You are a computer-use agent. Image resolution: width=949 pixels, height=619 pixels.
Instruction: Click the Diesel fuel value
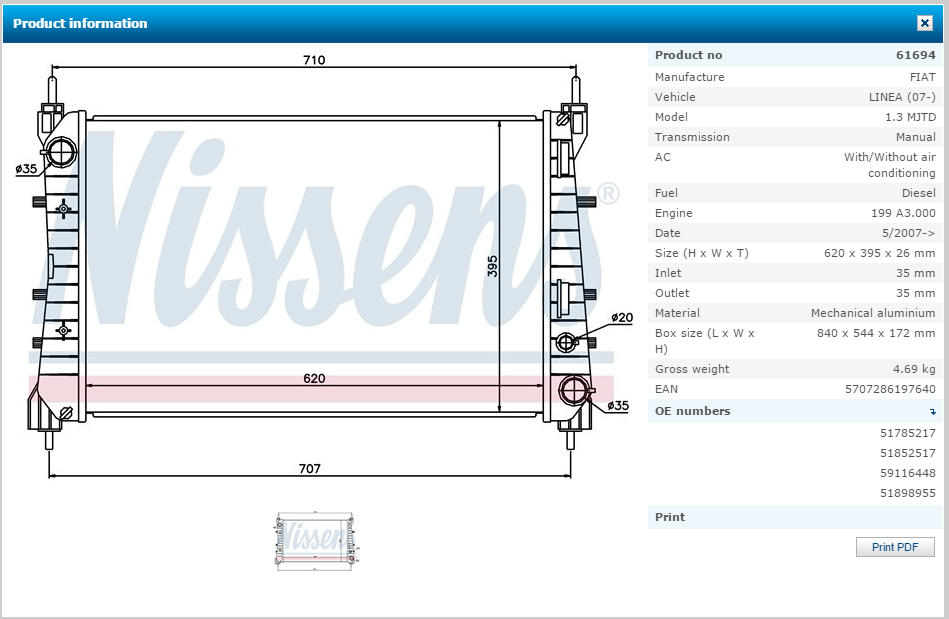918,193
